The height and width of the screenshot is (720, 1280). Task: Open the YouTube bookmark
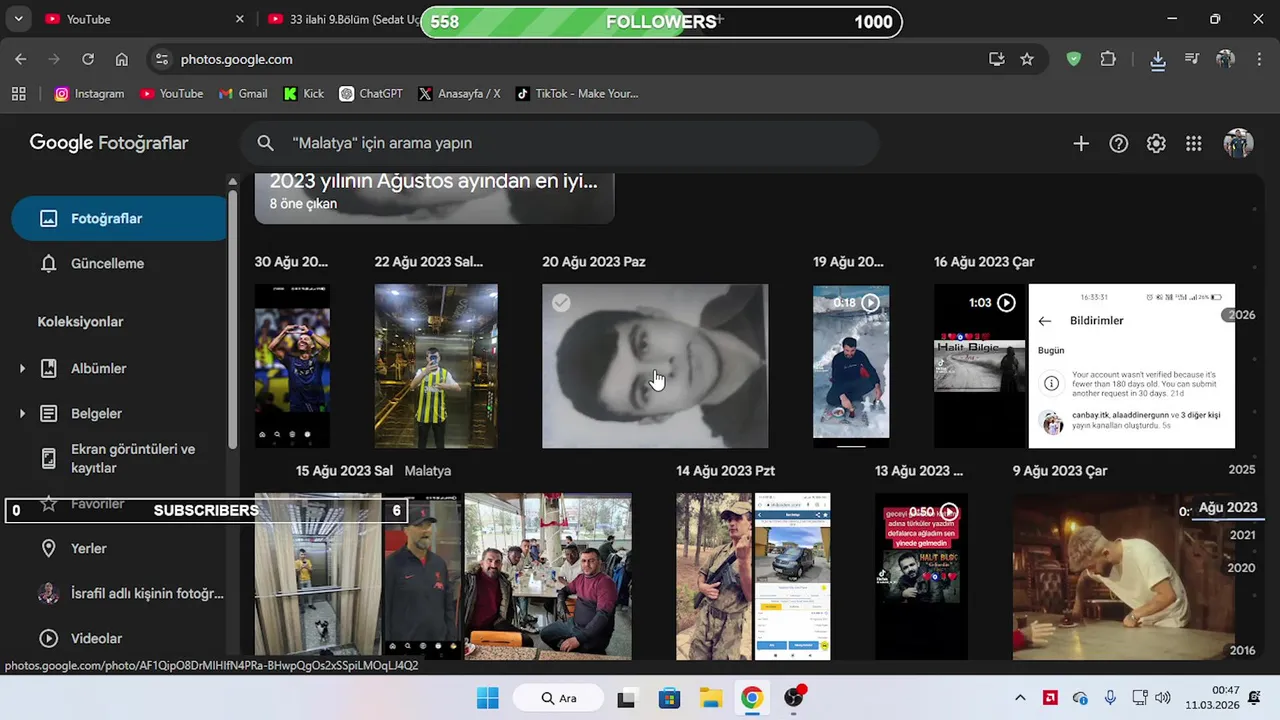171,93
